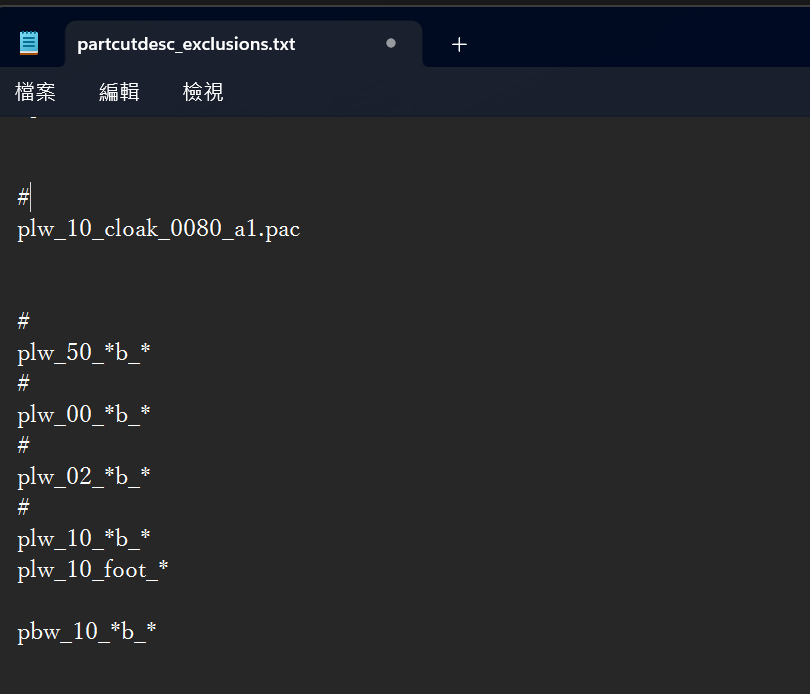The height and width of the screenshot is (694, 810).
Task: Open the 檢視 (View) menu
Action: tap(202, 91)
